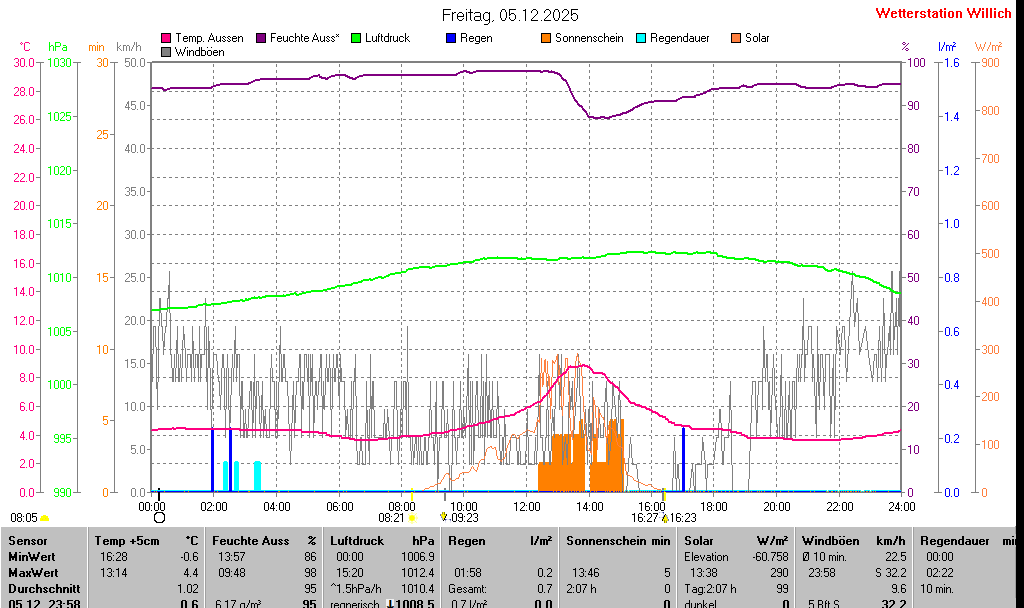Click the green Luftdruck legend square
The image size is (1024, 608).
click(356, 38)
